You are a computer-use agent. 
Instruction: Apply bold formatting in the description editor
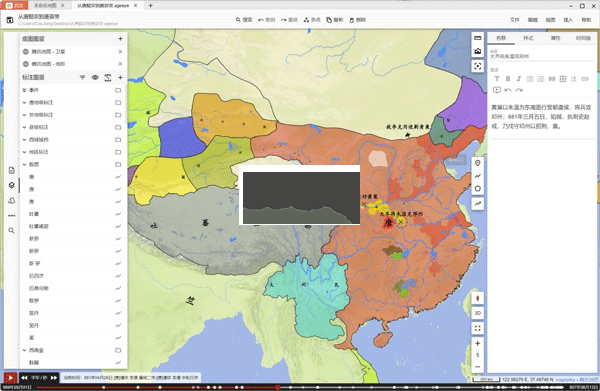(508, 79)
